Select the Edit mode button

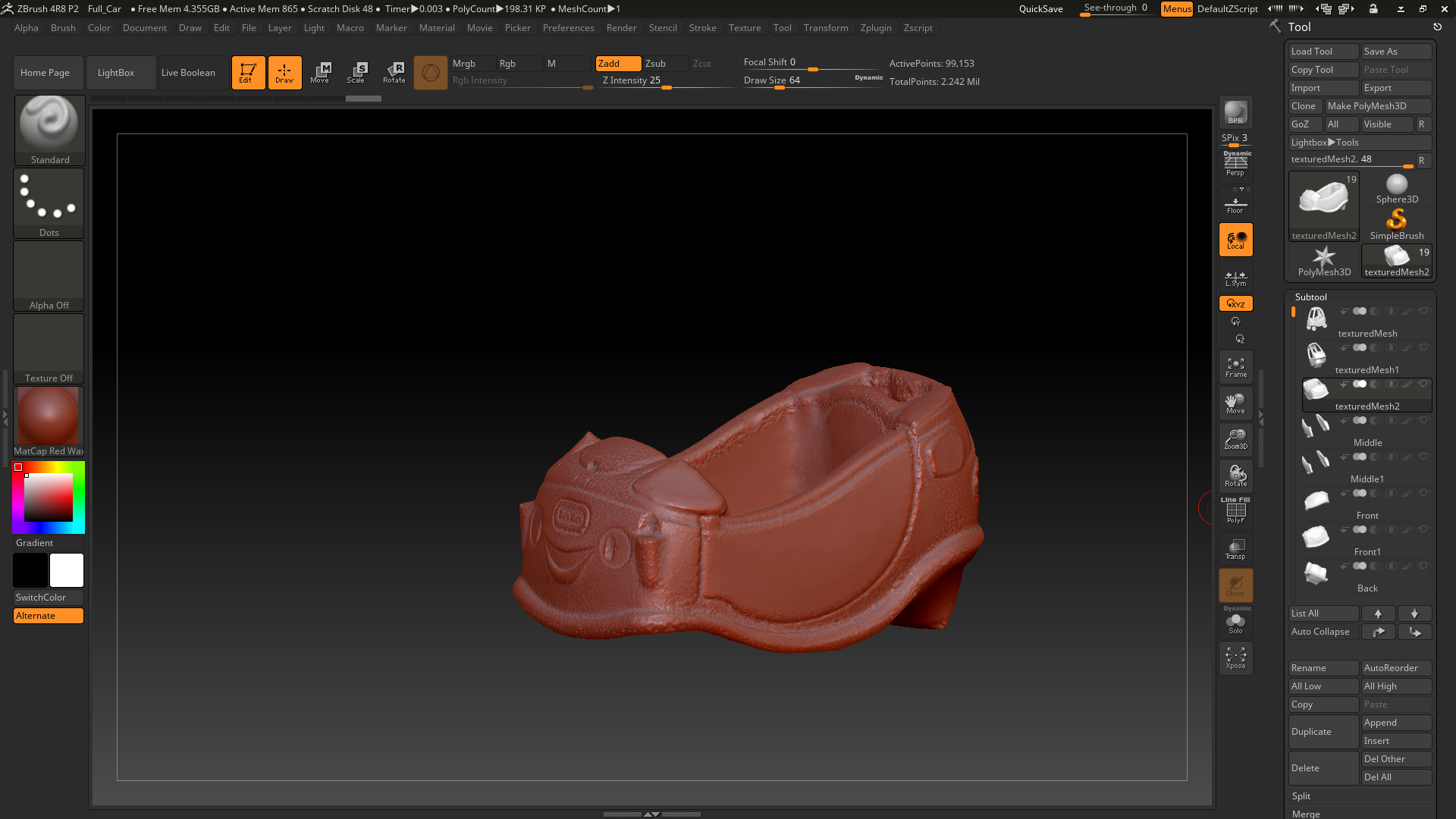point(248,73)
